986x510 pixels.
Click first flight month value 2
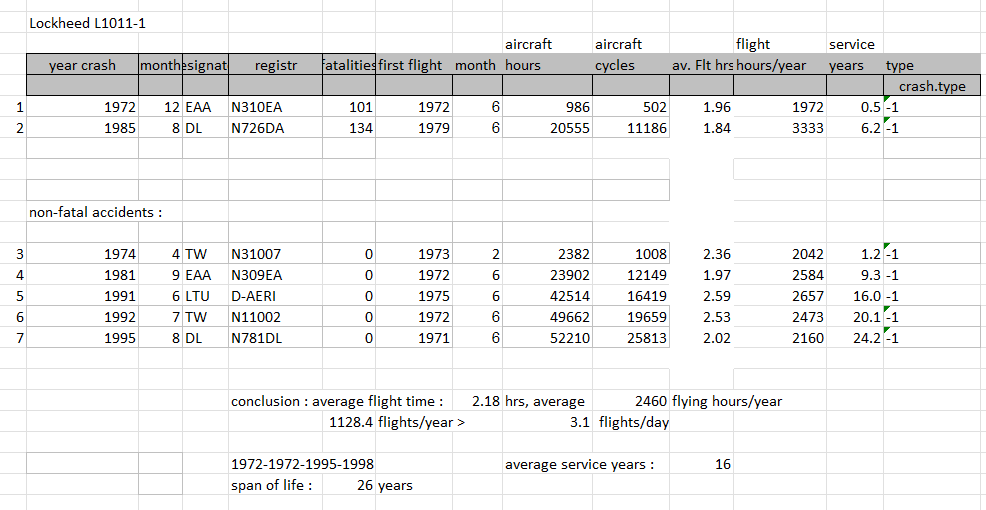click(477, 254)
